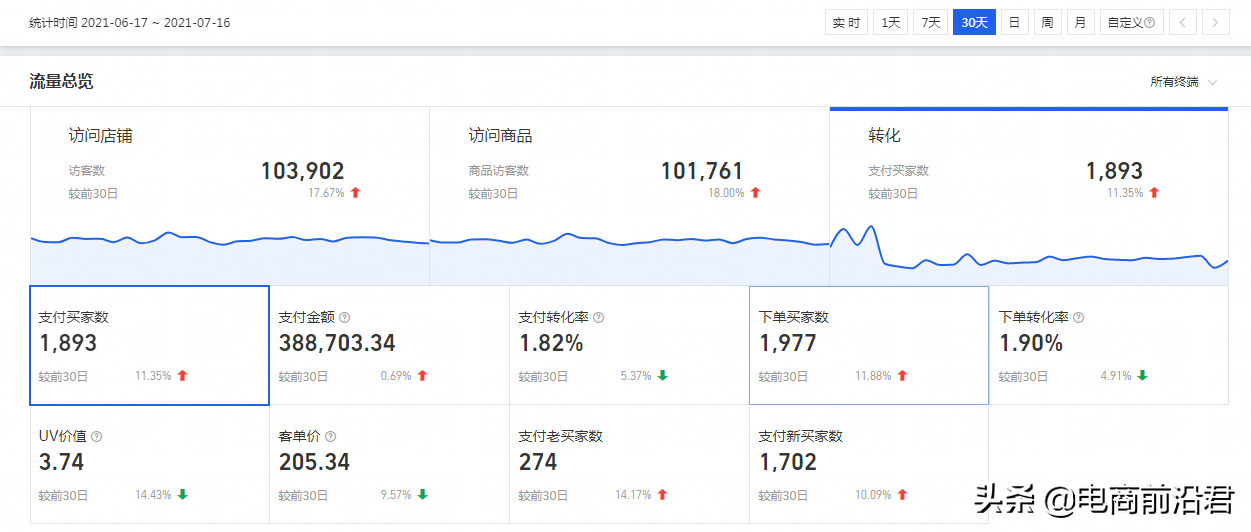Click the 流量总览 section title

coord(62,82)
